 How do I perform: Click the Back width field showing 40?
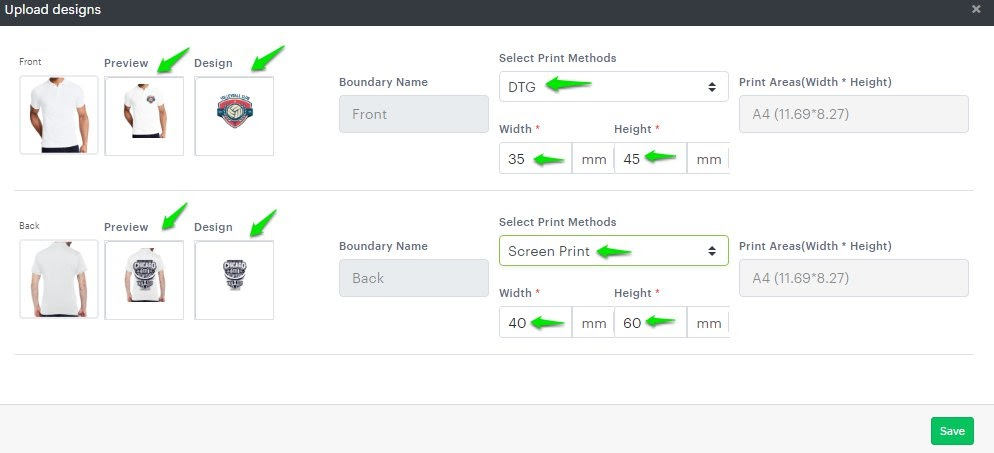coord(535,322)
